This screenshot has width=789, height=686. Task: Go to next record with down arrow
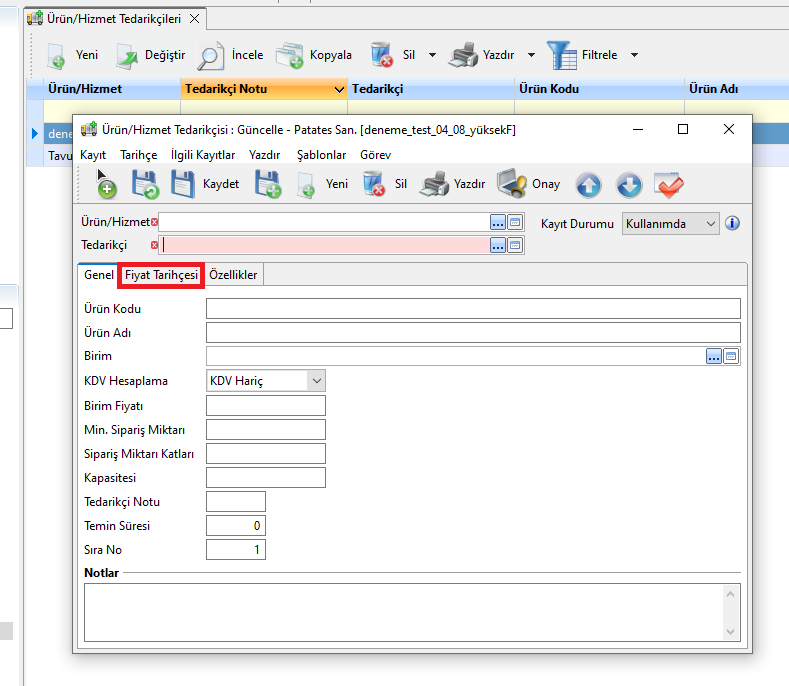coord(628,185)
